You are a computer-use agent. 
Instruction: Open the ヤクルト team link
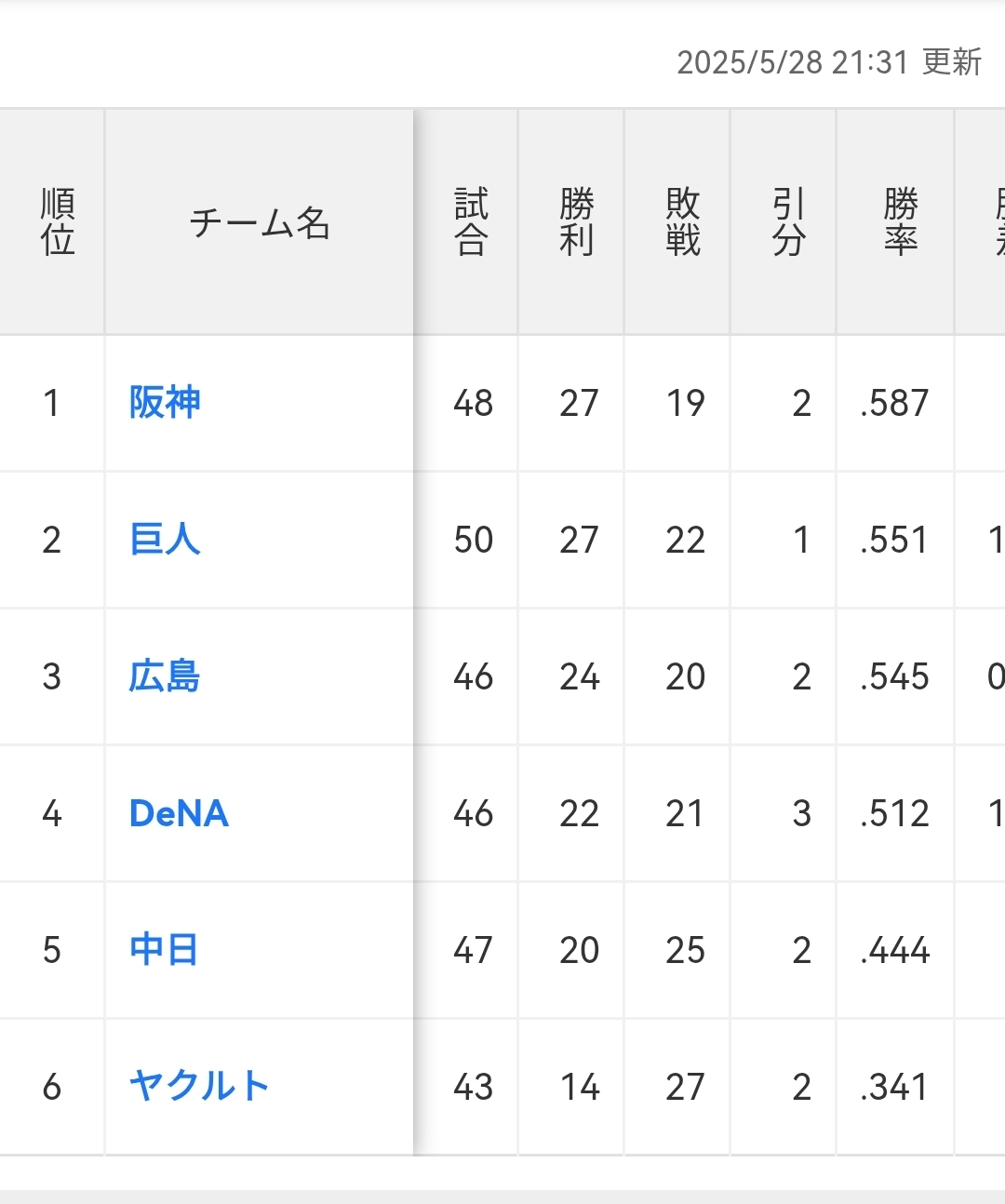click(x=199, y=1087)
